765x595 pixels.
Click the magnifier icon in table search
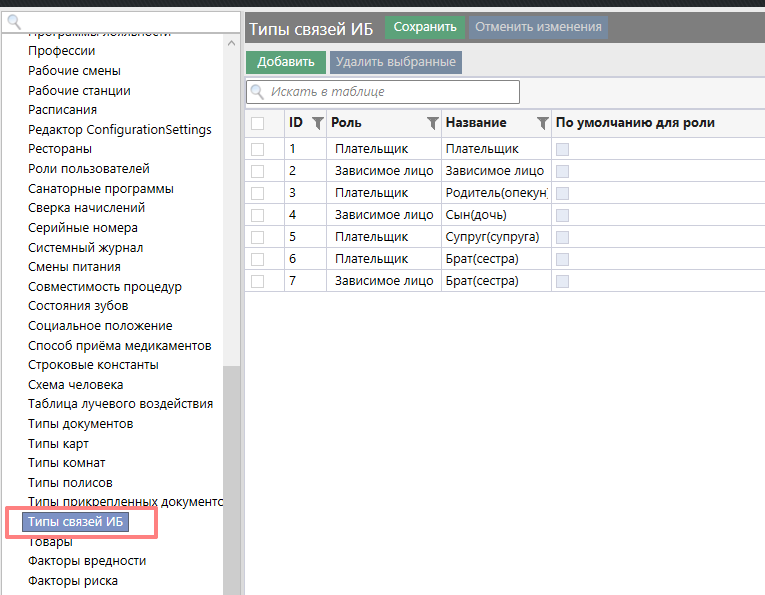(257, 92)
